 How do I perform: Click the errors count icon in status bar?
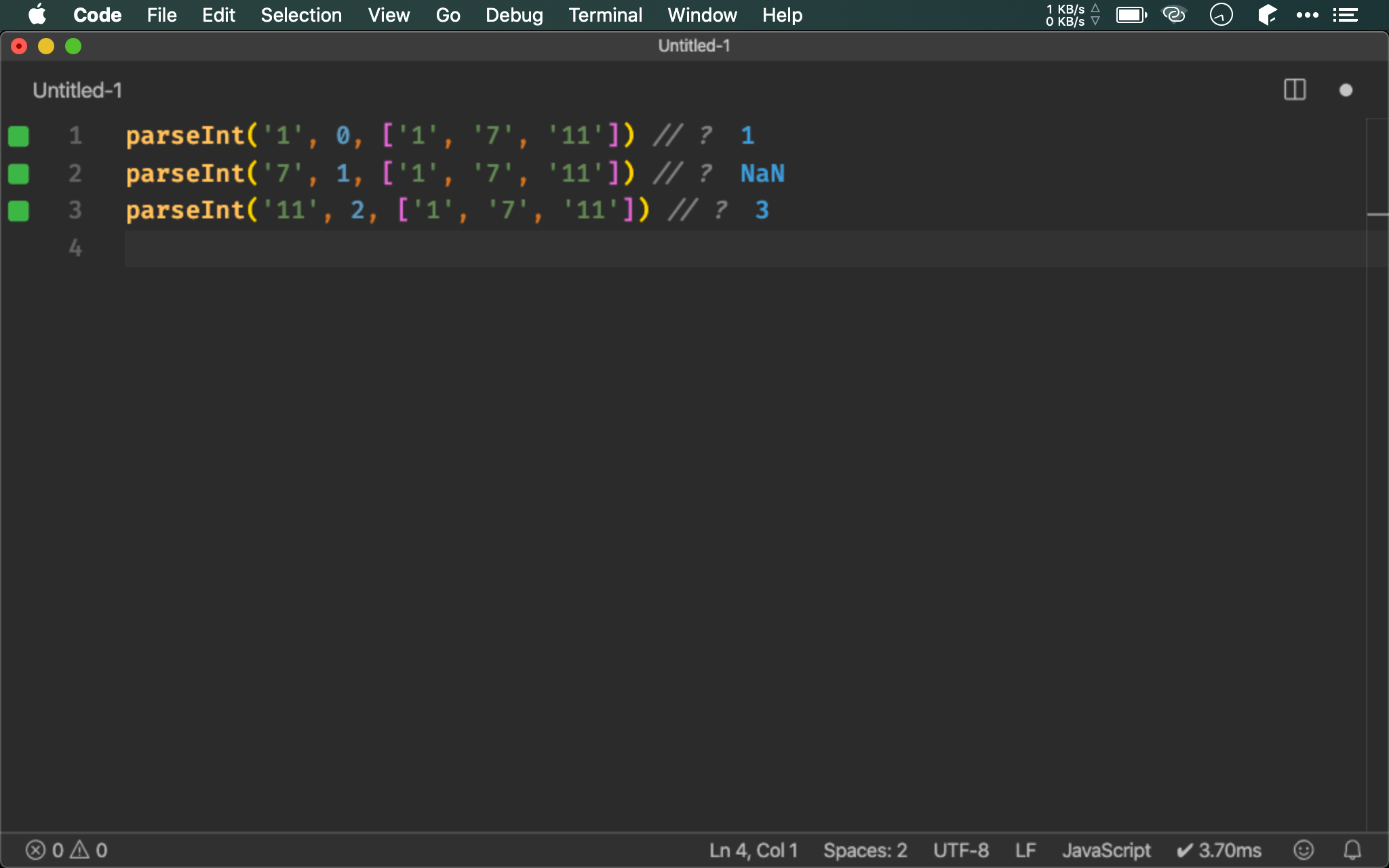(x=36, y=850)
